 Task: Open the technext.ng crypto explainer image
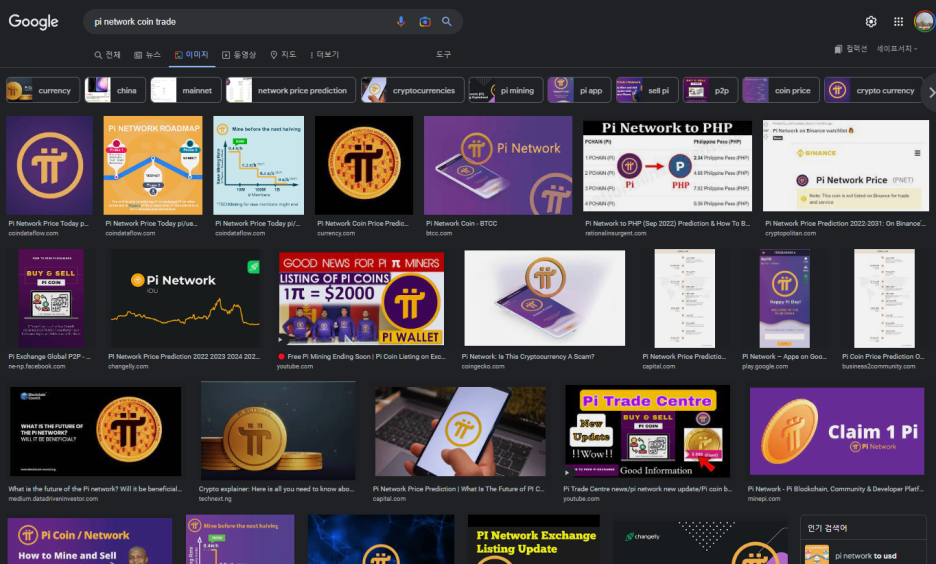pyautogui.click(x=278, y=431)
